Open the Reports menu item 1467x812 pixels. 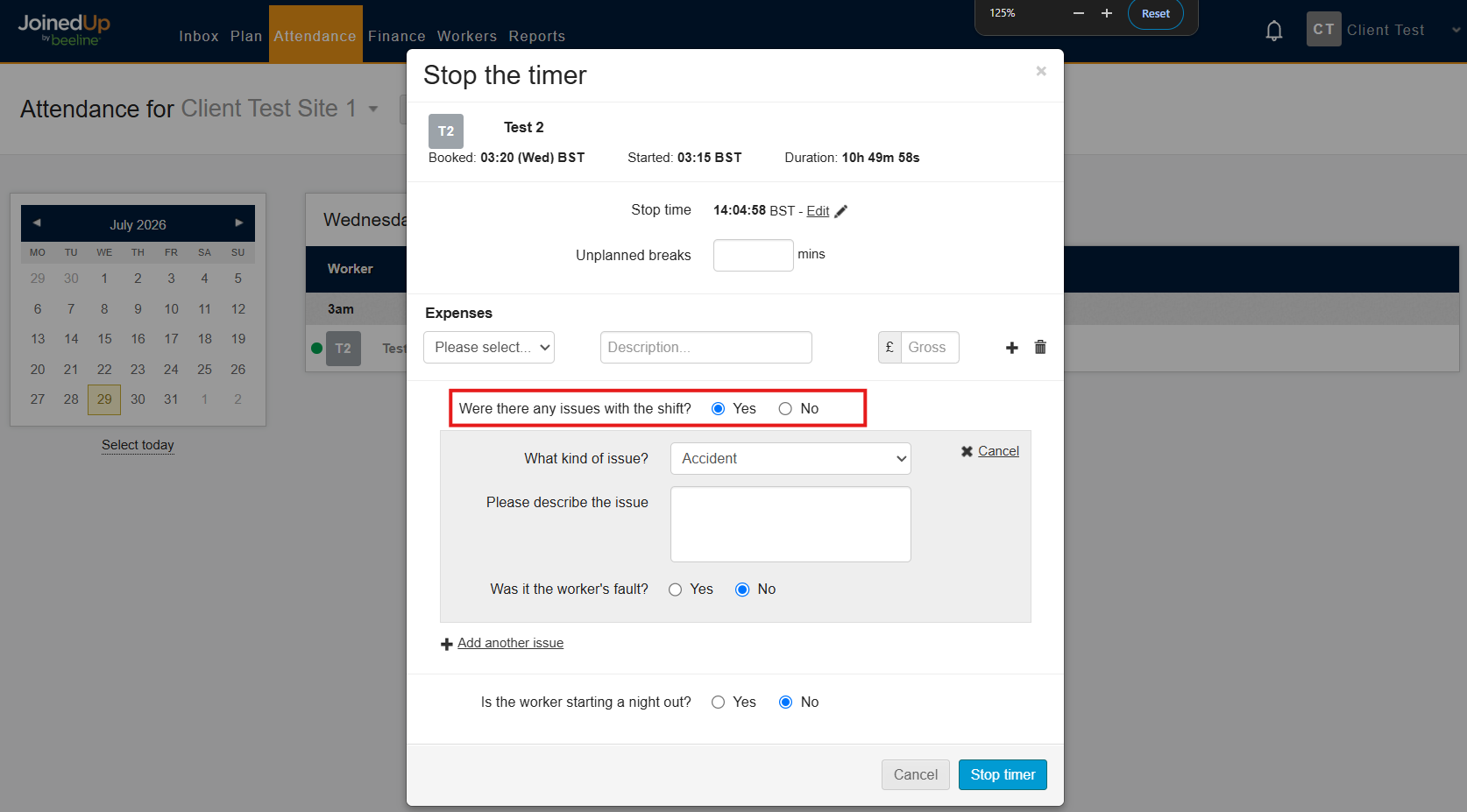pyautogui.click(x=537, y=36)
